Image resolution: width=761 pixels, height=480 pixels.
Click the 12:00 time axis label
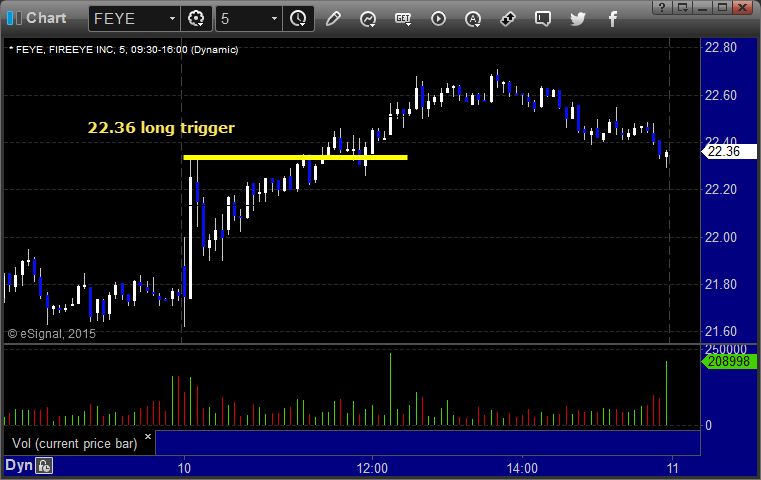(372, 468)
